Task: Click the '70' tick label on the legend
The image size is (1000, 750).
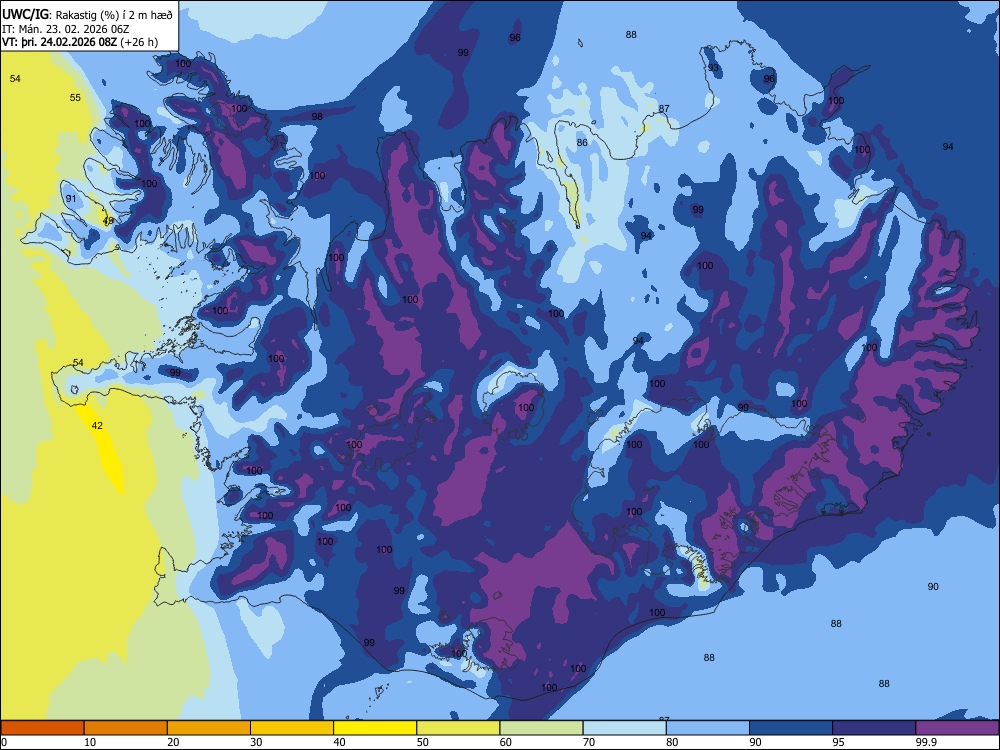Action: point(589,742)
